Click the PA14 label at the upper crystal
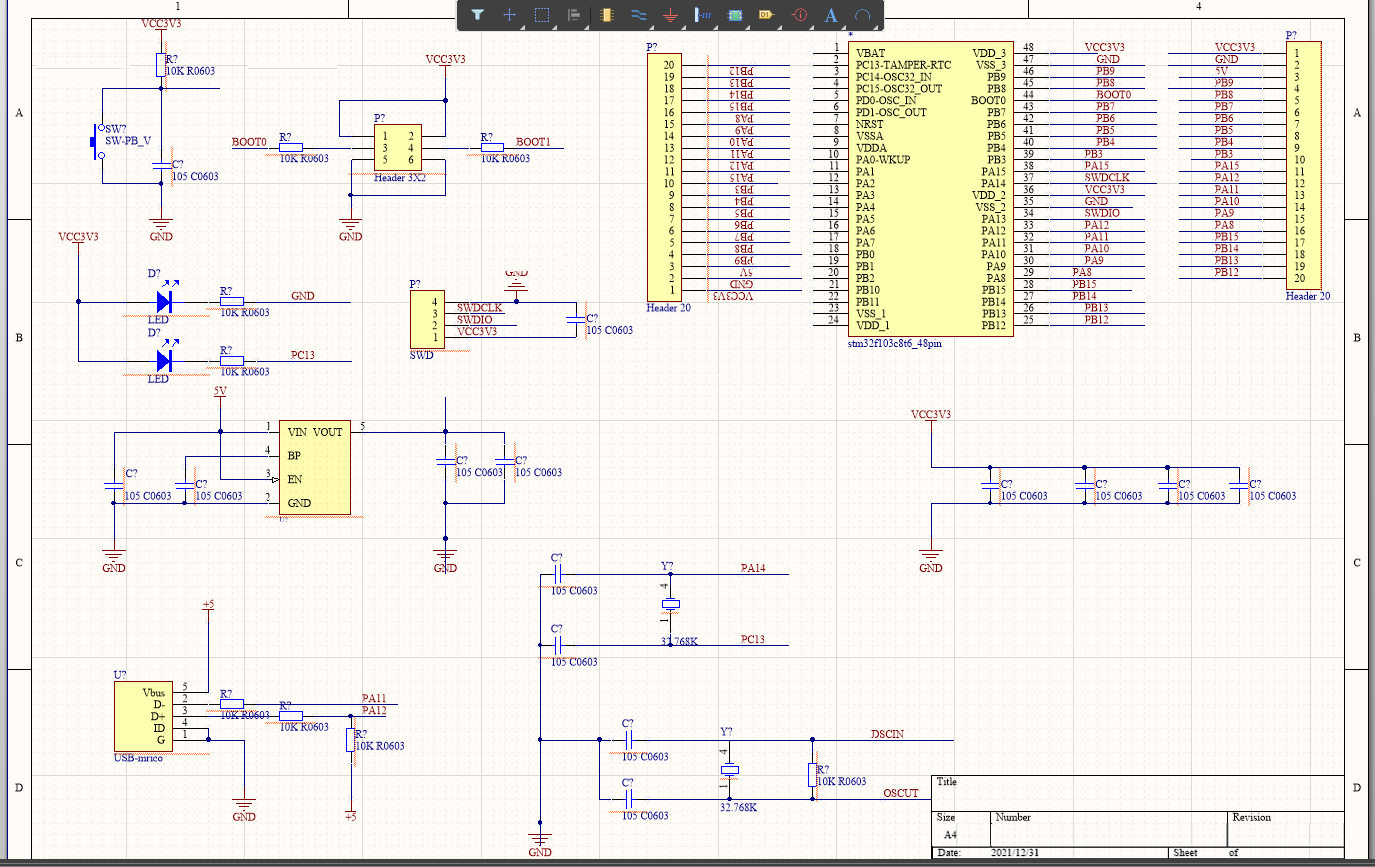This screenshot has height=867, width=1375. (x=753, y=568)
